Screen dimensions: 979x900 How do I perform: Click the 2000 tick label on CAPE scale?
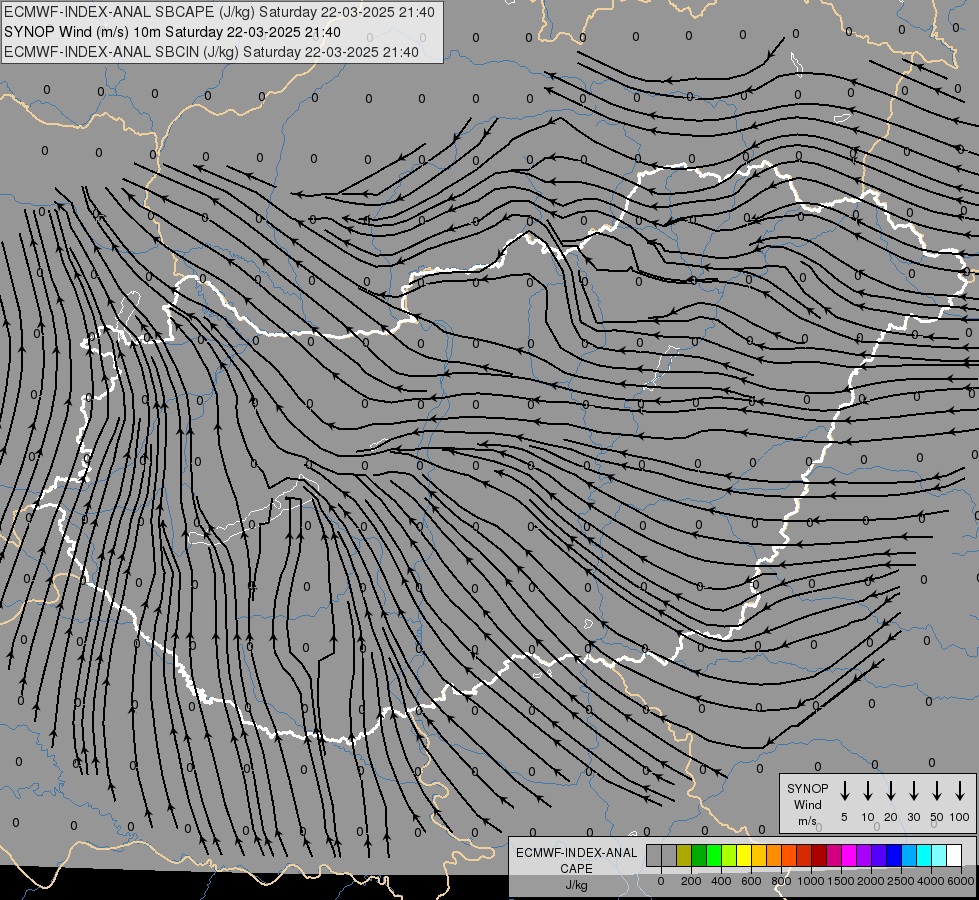coord(871,881)
